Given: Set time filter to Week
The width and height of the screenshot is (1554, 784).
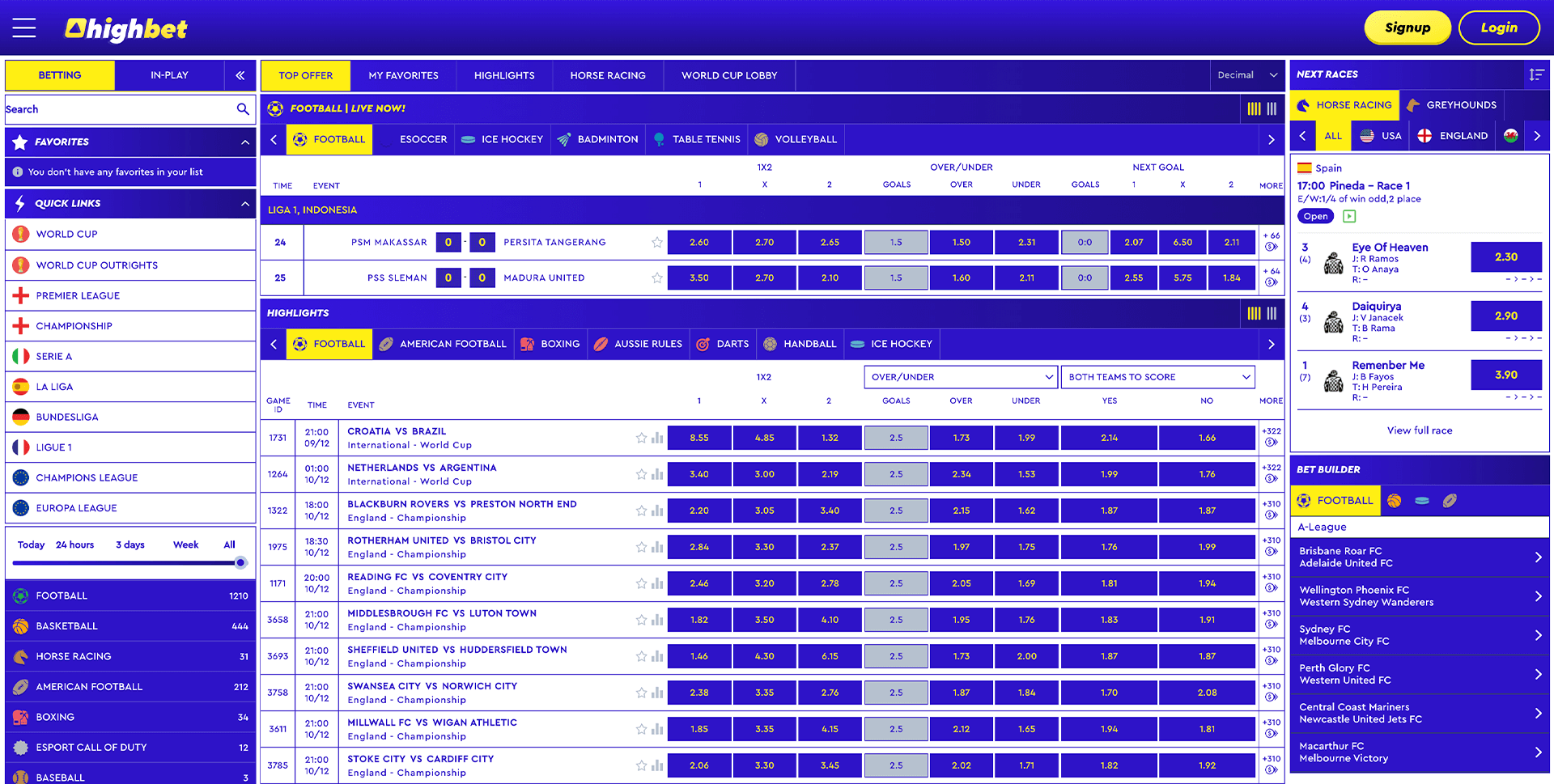Looking at the screenshot, I should 185,545.
